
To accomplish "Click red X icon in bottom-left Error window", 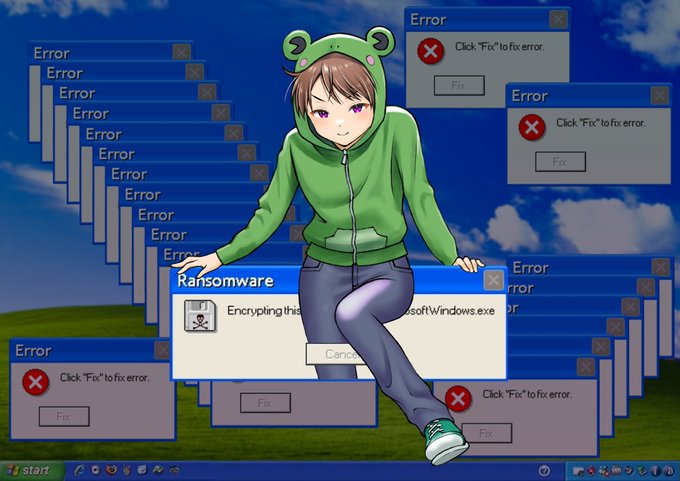I will (35, 382).
